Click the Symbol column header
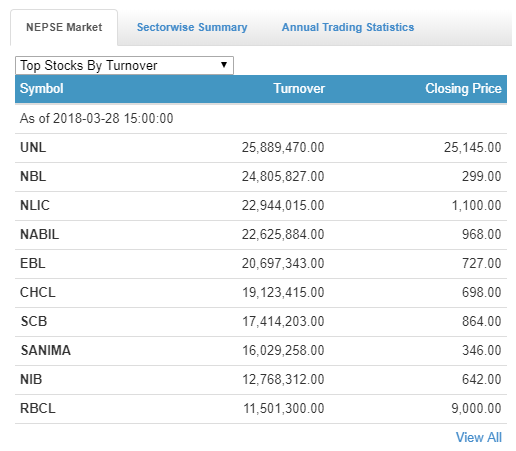Image resolution: width=516 pixels, height=451 pixels. [x=42, y=89]
